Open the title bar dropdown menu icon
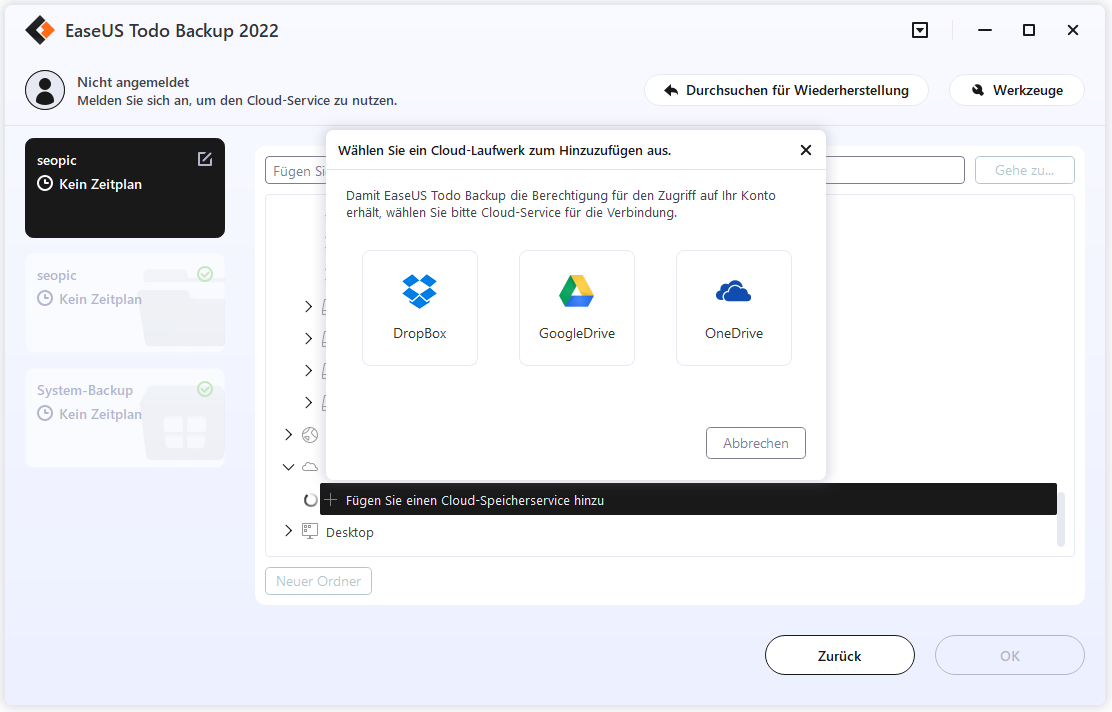Viewport: 1112px width, 712px height. coord(920,30)
